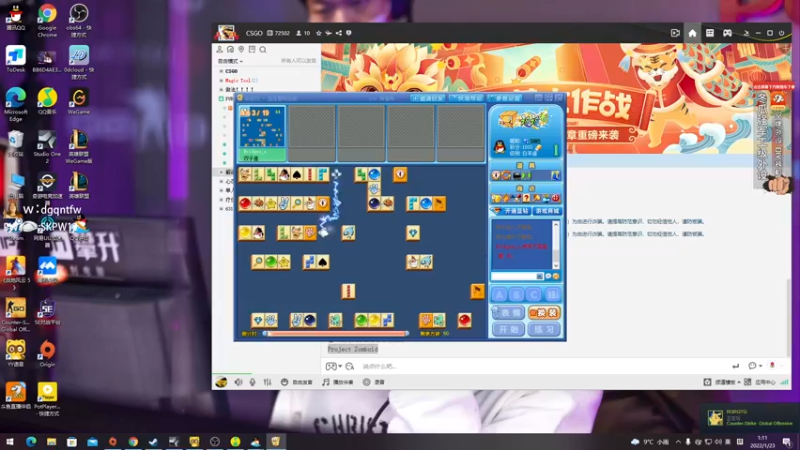Click the 开始 start button in game panel
Viewport: 800px width, 450px height.
pyautogui.click(x=508, y=330)
